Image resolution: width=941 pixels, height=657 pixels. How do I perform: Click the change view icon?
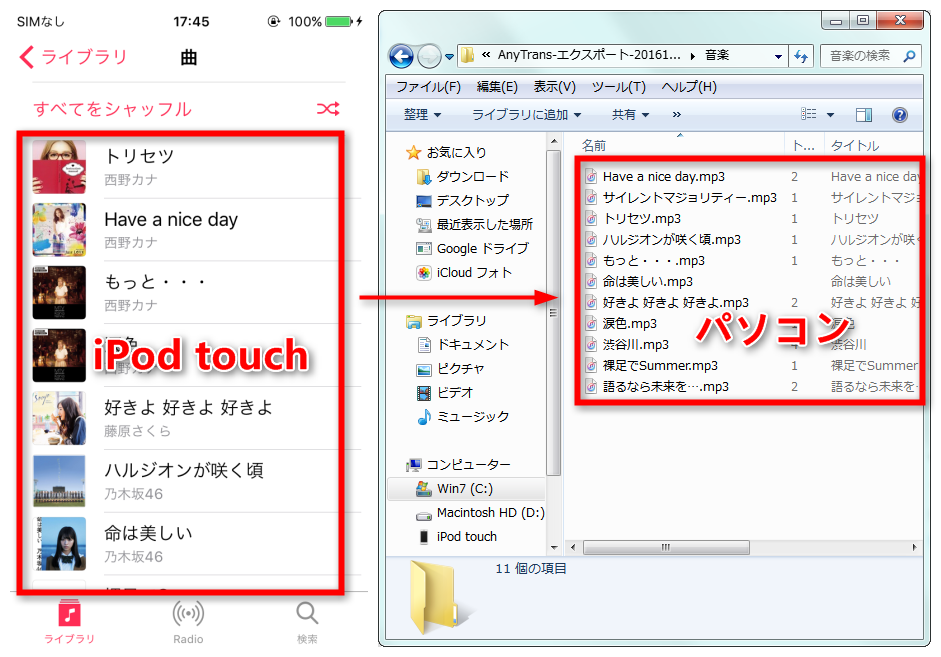click(808, 115)
